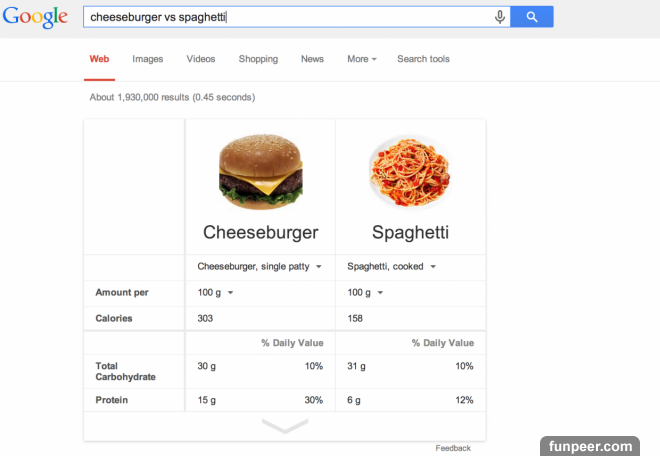The width and height of the screenshot is (660, 456).
Task: Switch to the Videos tab
Action: [x=201, y=59]
